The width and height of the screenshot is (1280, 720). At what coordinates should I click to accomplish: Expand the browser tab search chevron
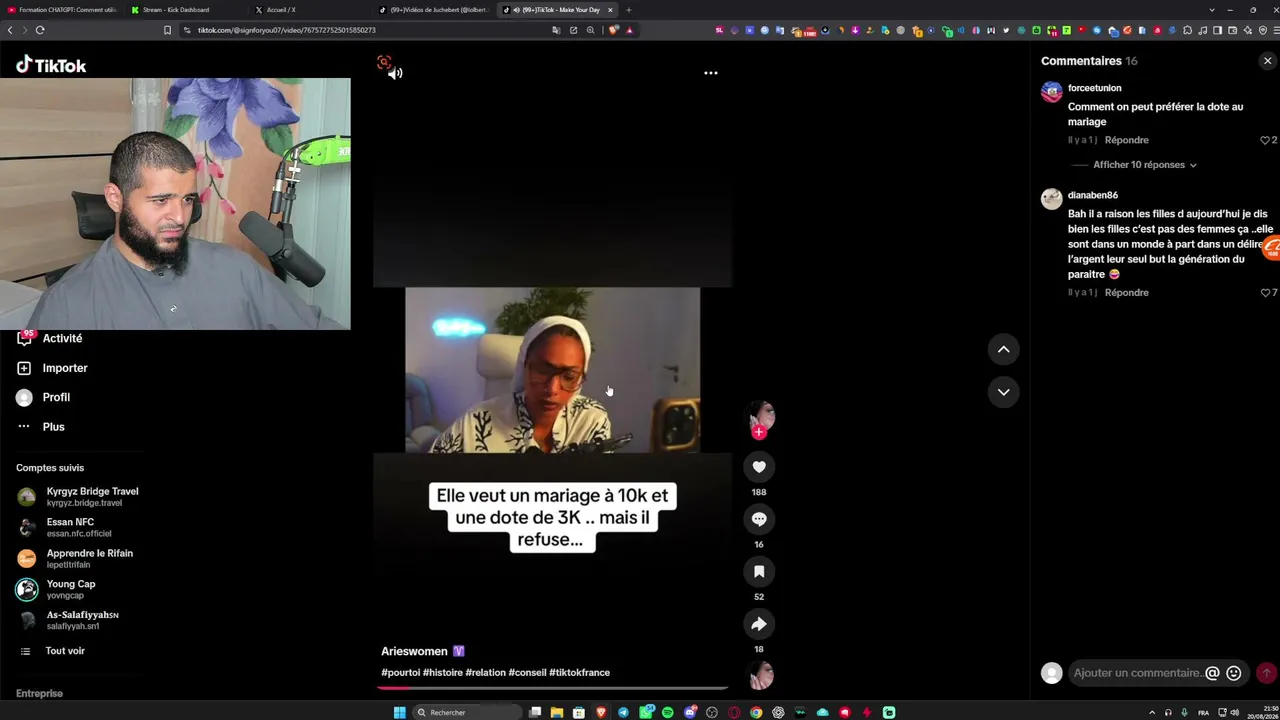click(1212, 10)
